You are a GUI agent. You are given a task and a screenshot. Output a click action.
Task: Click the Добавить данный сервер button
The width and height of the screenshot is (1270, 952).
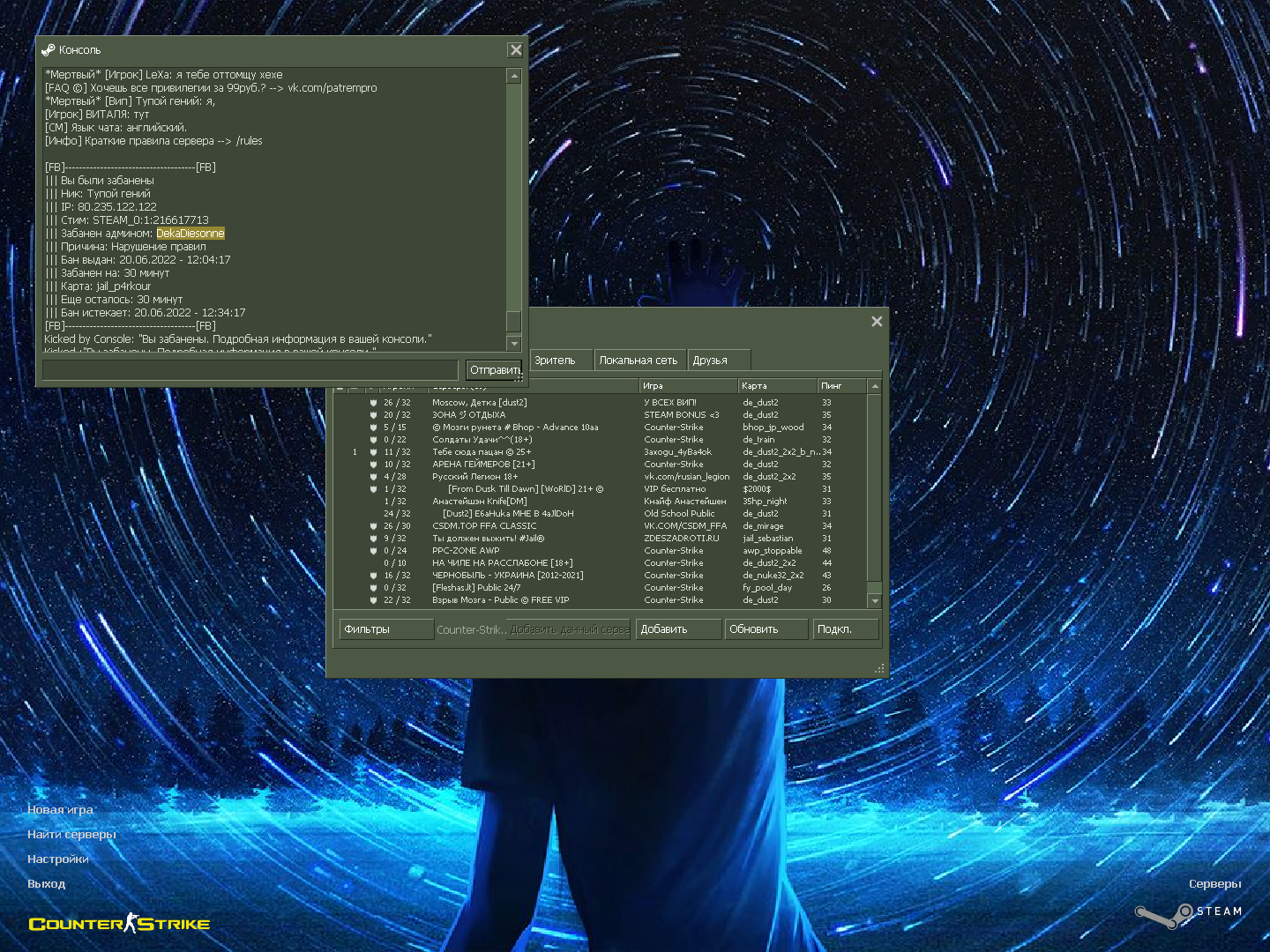[x=571, y=629]
